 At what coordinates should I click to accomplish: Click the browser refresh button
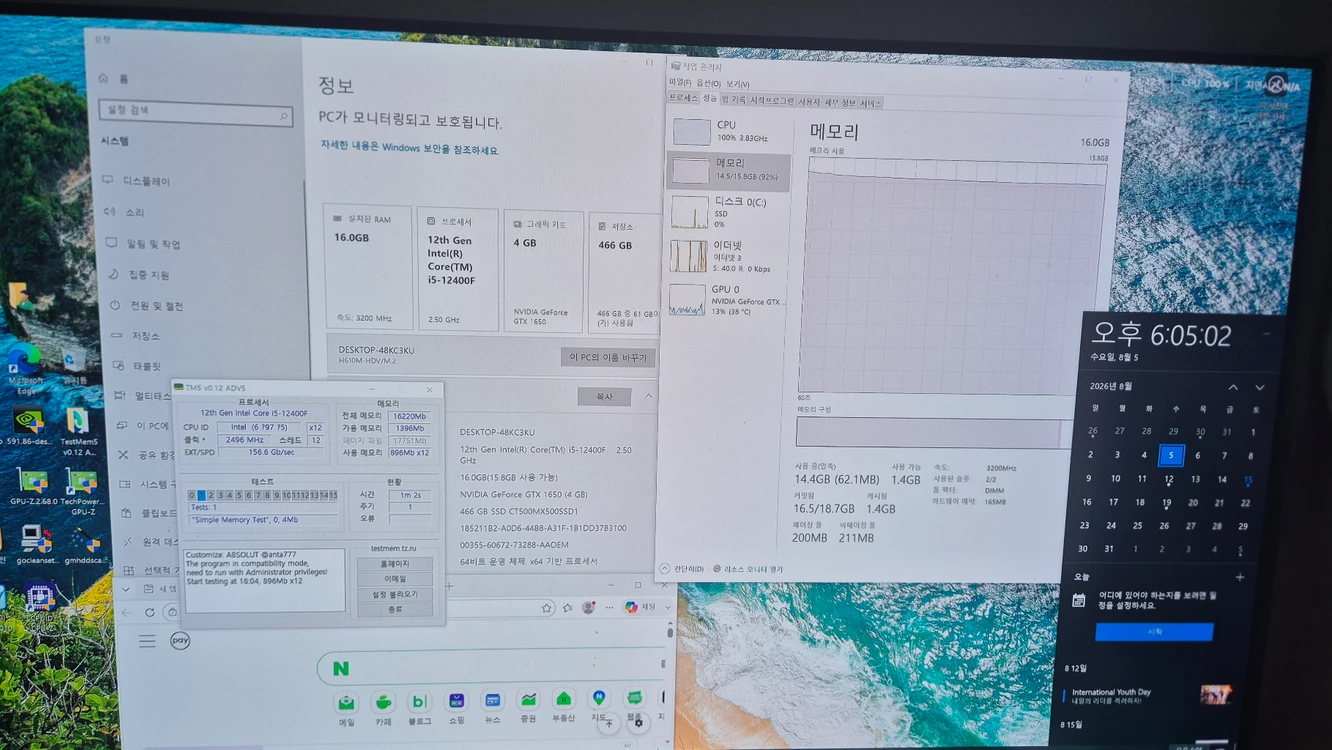click(150, 611)
